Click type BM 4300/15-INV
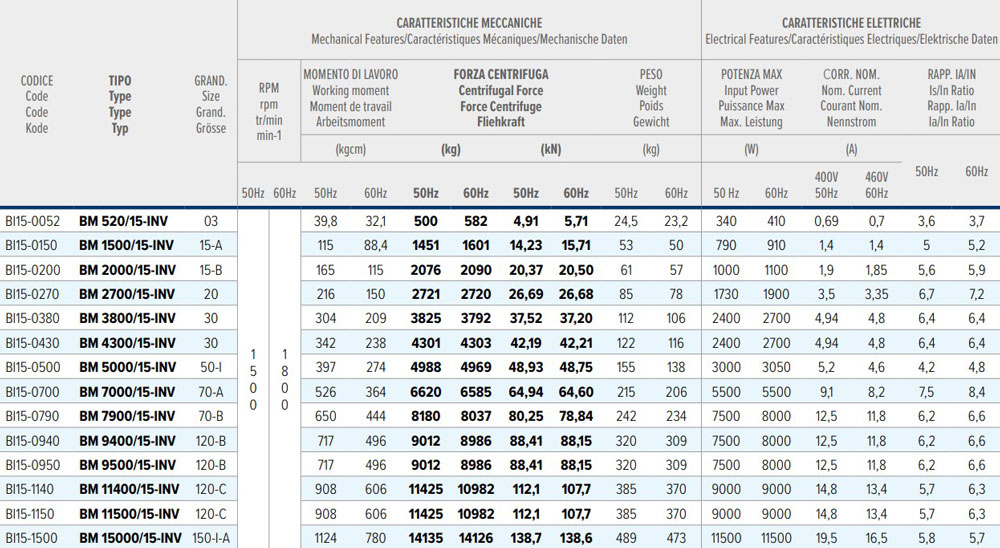The width and height of the screenshot is (1000, 548). click(127, 343)
